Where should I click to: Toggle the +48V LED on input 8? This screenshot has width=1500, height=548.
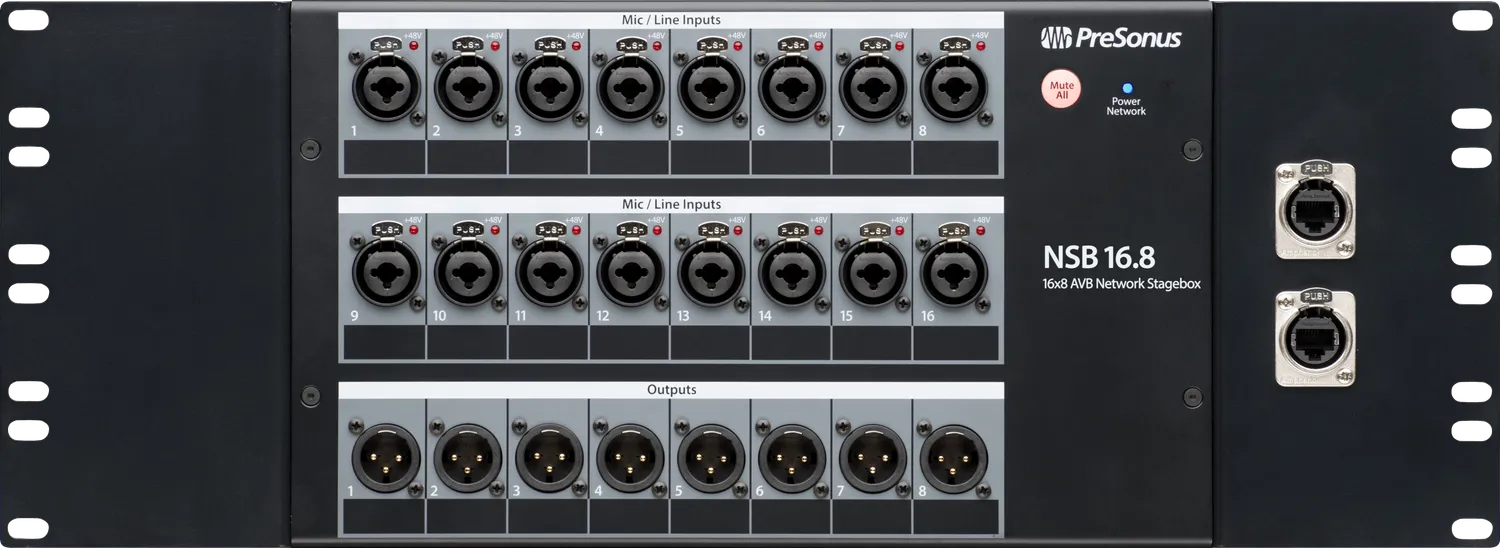pyautogui.click(x=980, y=46)
